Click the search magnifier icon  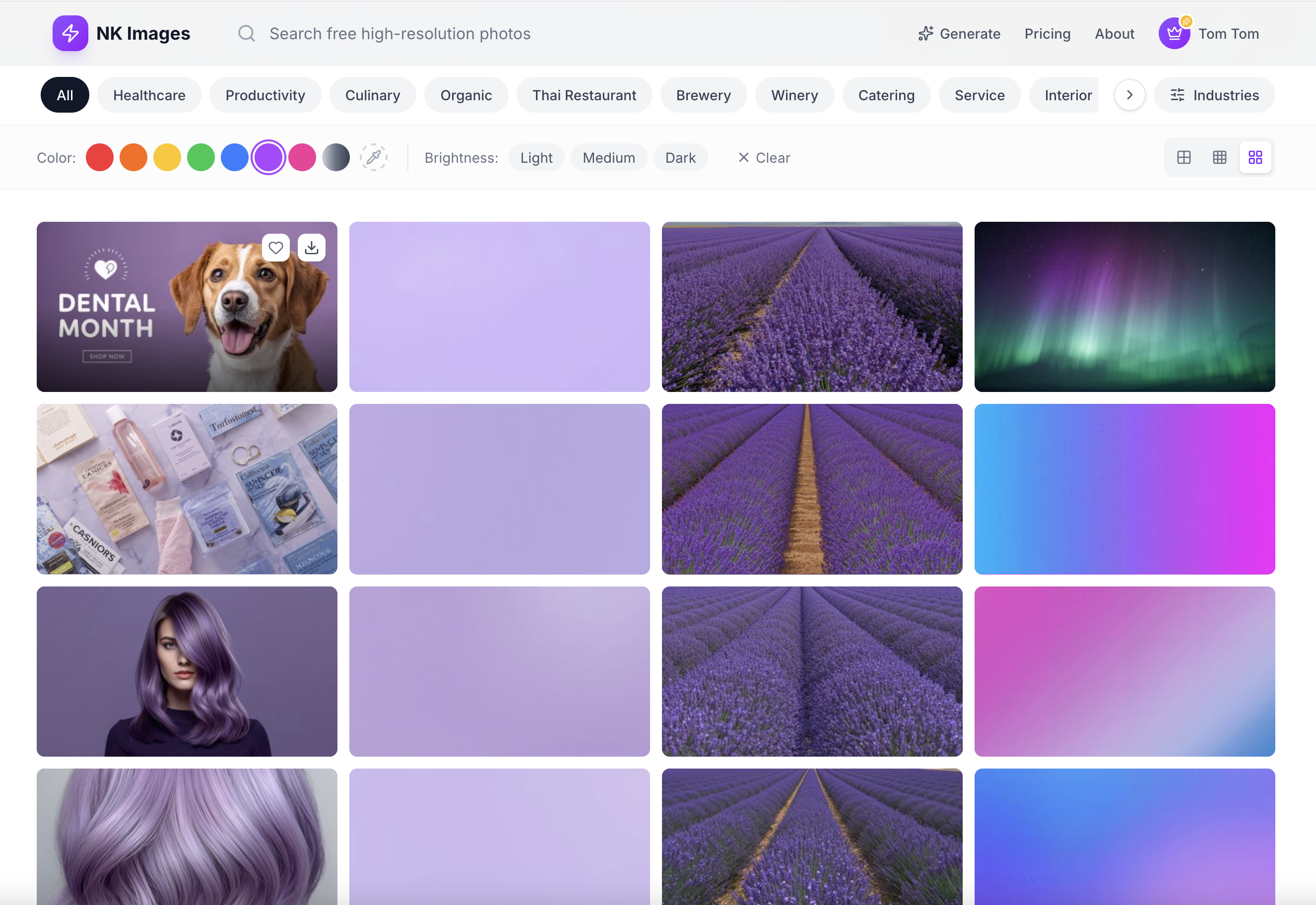[247, 33]
